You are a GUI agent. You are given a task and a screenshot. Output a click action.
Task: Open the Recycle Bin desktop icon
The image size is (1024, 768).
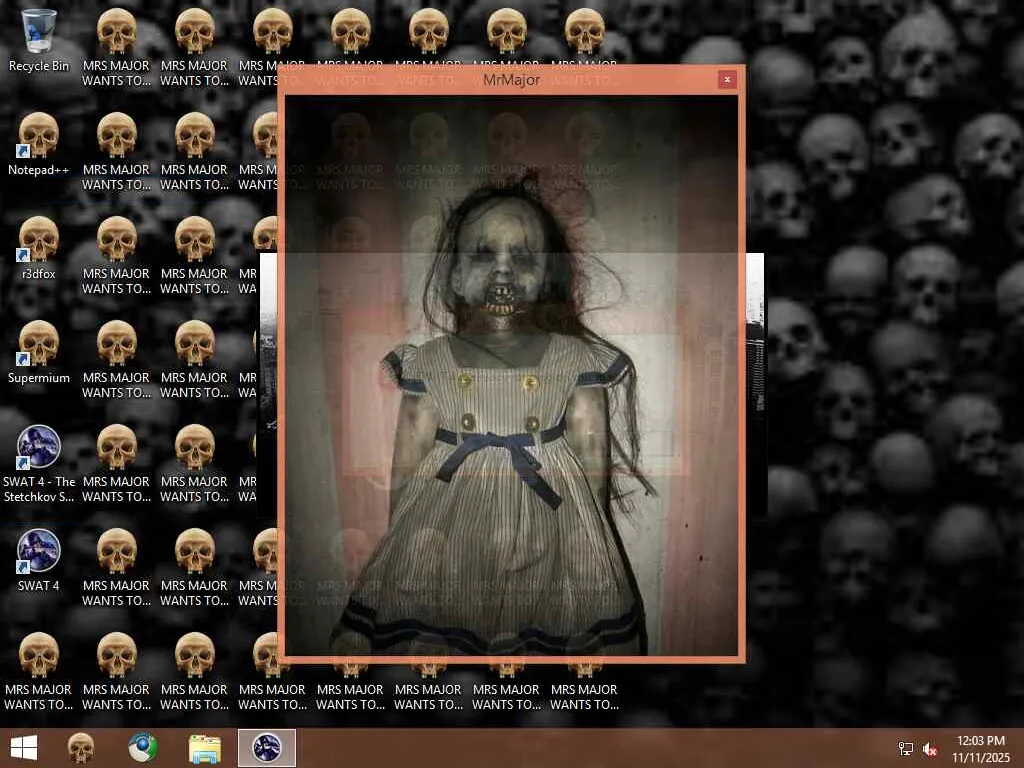tap(39, 40)
